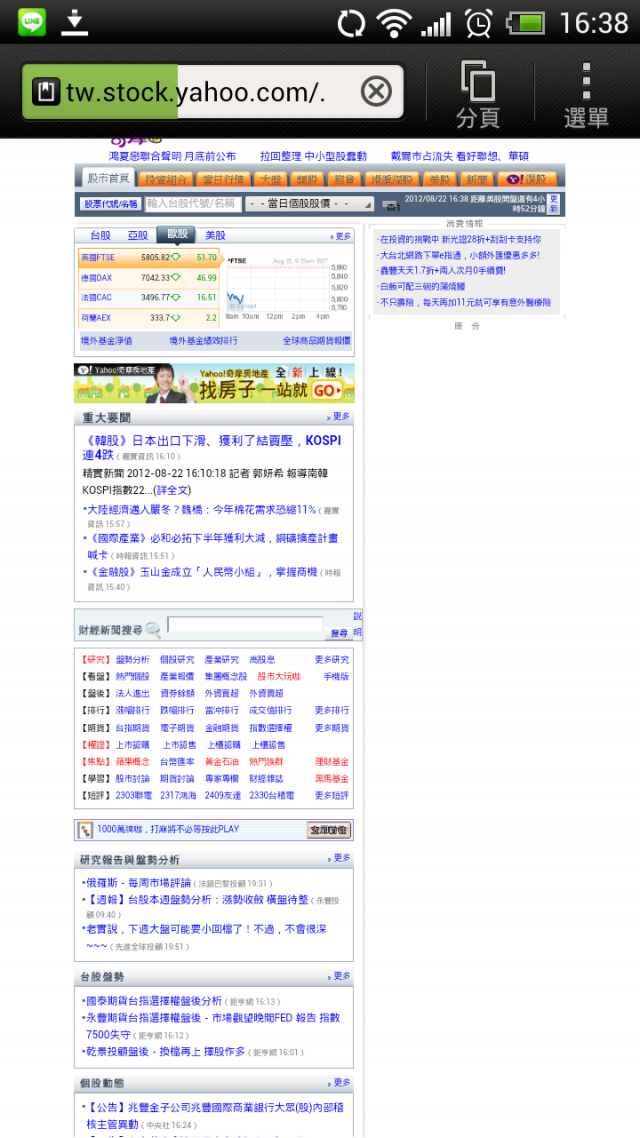Screen dimensions: 640x1138
Task: Tap the LINE notification icon
Action: (32, 22)
